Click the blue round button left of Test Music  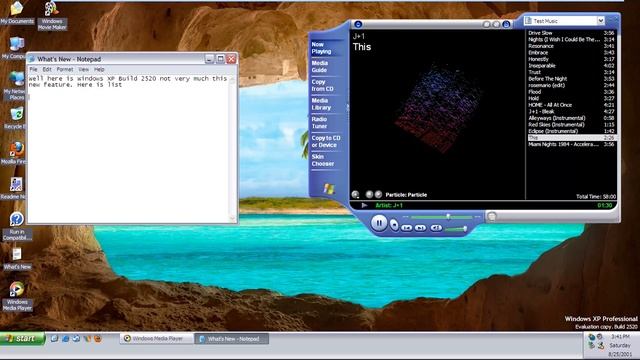coord(506,24)
